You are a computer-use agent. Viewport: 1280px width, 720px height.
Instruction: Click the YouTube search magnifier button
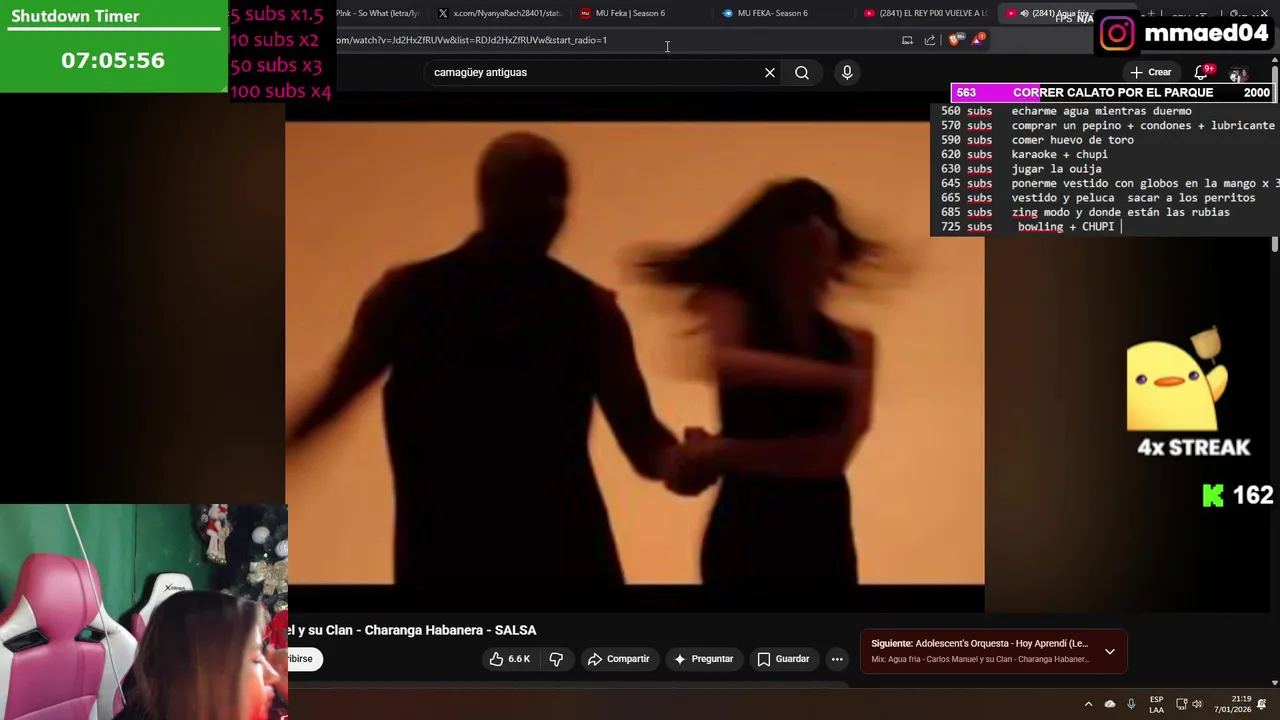(802, 72)
